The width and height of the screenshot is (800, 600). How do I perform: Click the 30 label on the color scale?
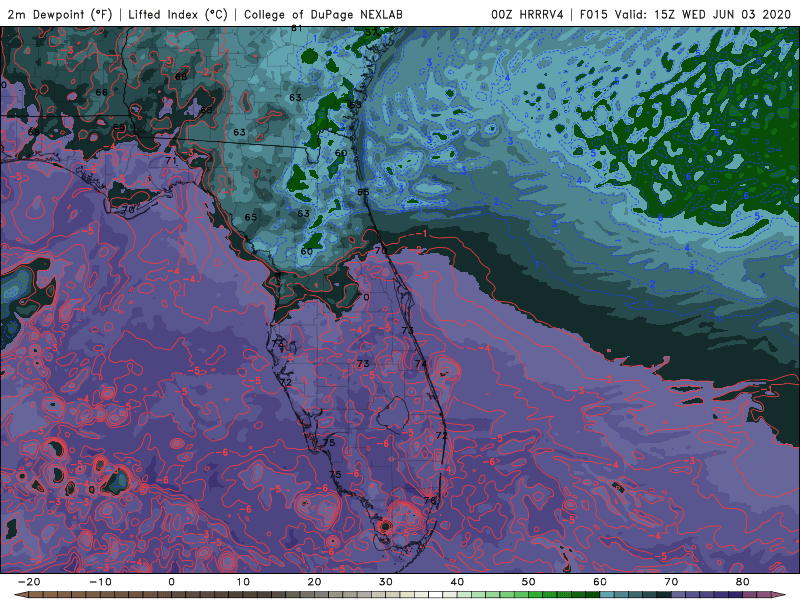pyautogui.click(x=386, y=582)
